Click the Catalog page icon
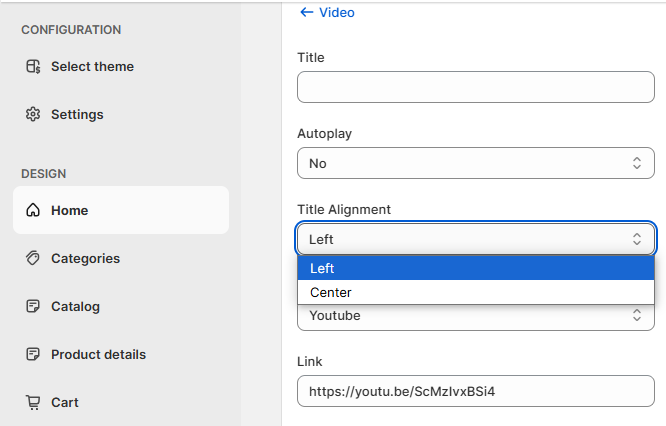Screen dimensions: 666x426 coord(33,306)
